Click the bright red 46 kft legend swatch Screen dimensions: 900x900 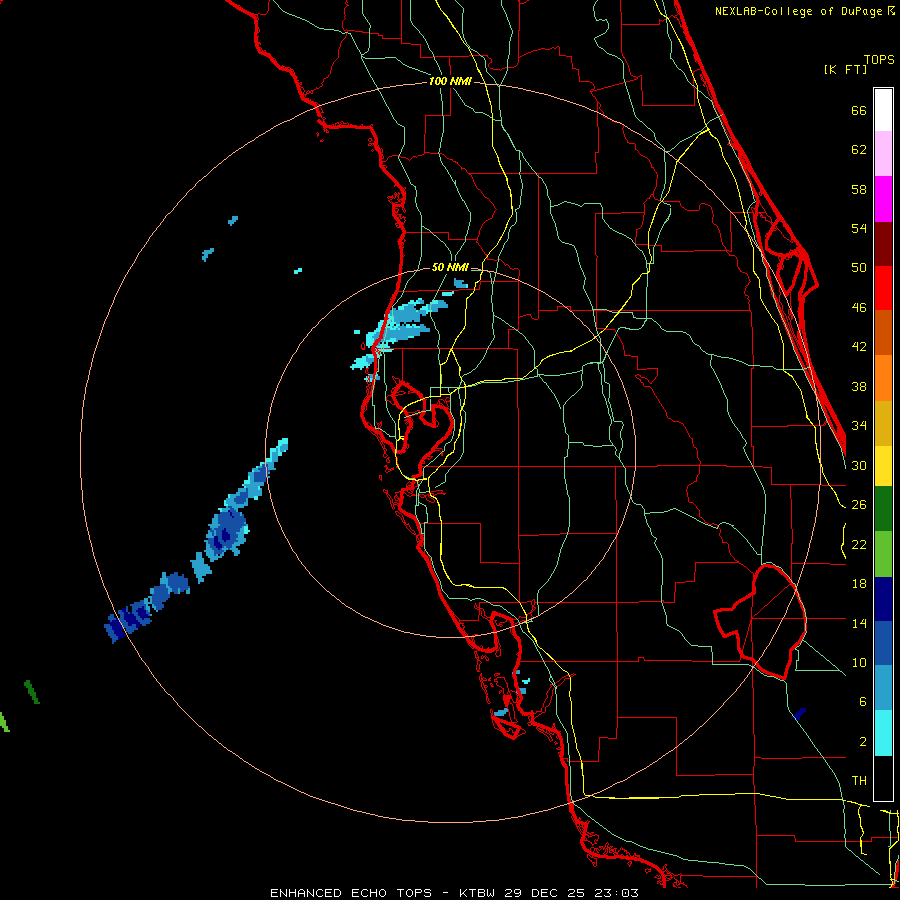[883, 288]
